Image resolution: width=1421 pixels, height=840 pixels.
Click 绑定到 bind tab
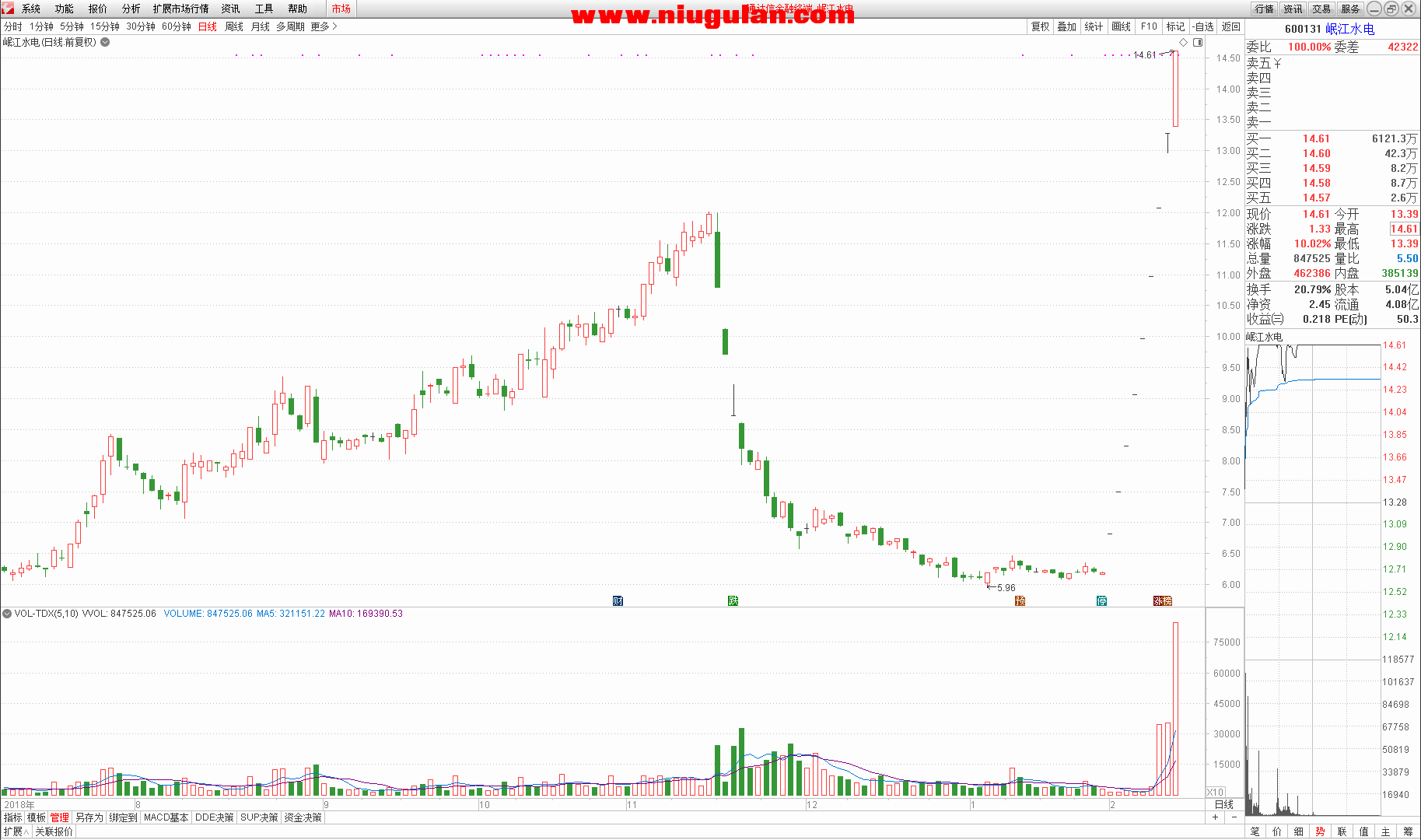coord(124,817)
